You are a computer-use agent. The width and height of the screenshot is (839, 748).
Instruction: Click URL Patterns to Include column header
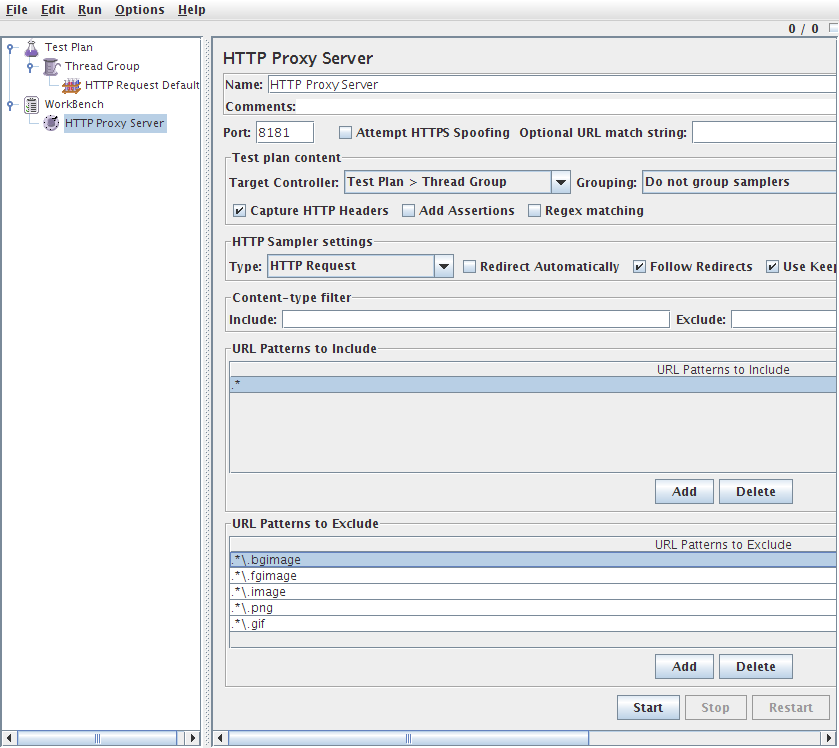533,369
